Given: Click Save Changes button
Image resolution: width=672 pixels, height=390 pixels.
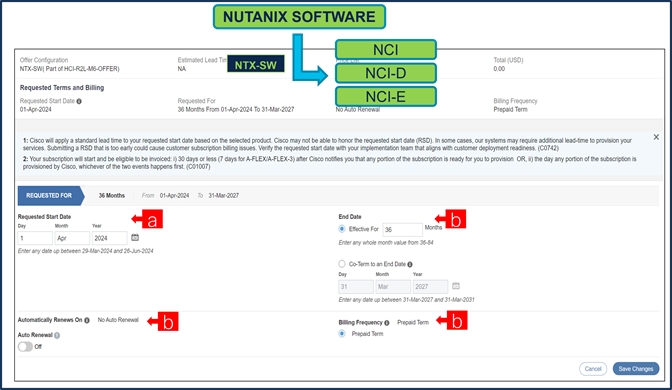Looking at the screenshot, I should (x=636, y=369).
